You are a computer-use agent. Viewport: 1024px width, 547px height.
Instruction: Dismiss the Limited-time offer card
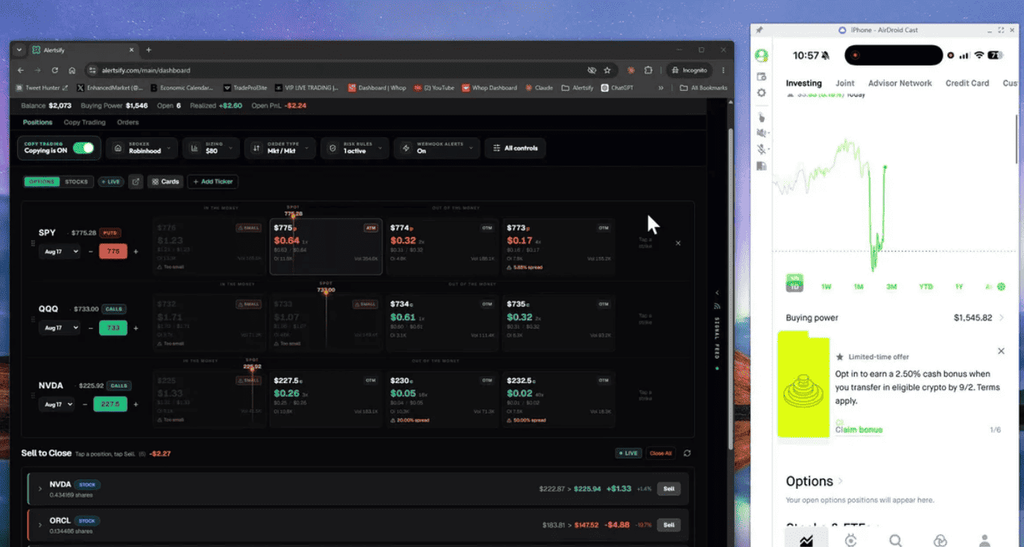point(1000,351)
